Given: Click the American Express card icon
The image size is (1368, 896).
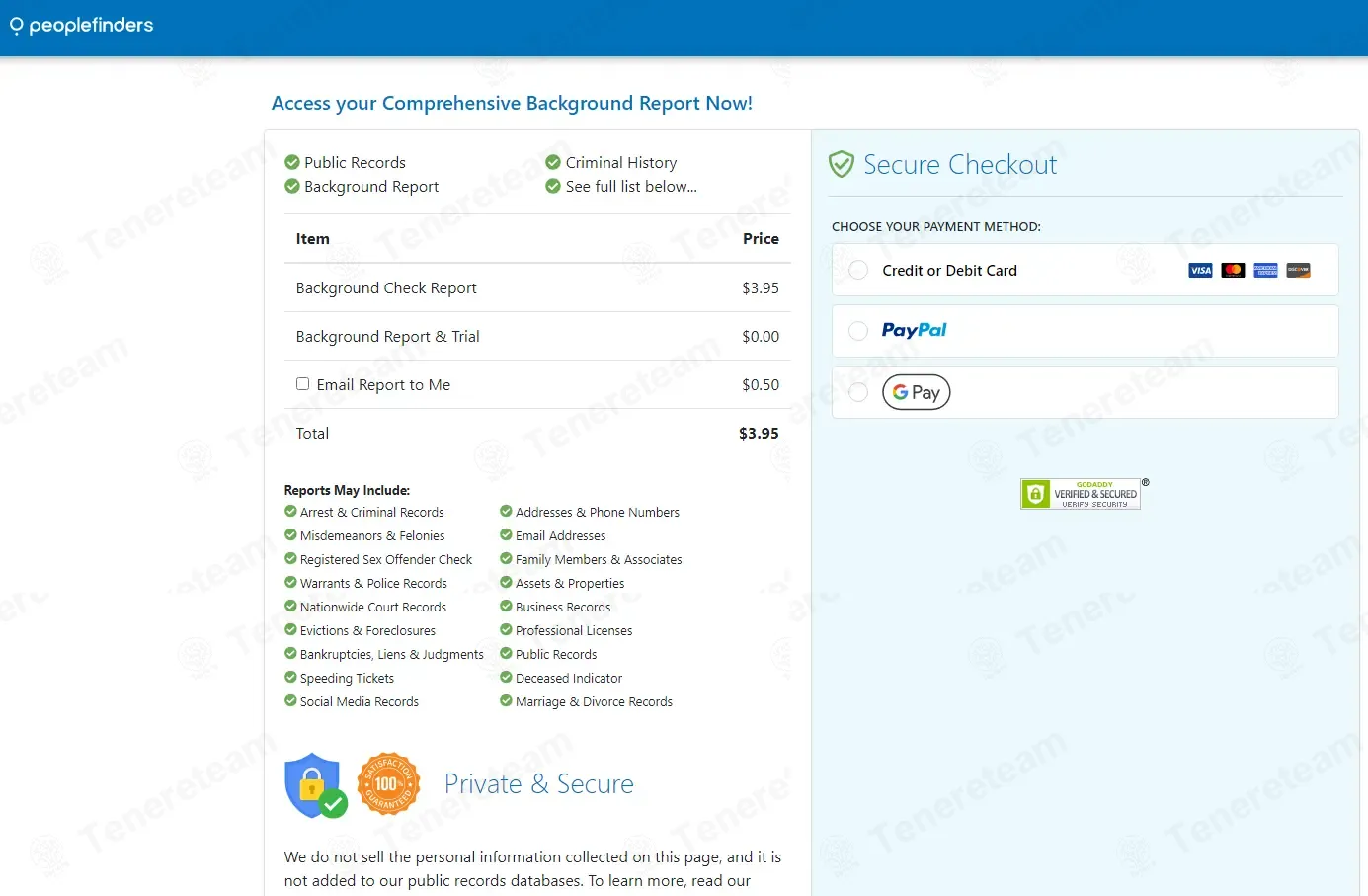Looking at the screenshot, I should tap(1265, 271).
